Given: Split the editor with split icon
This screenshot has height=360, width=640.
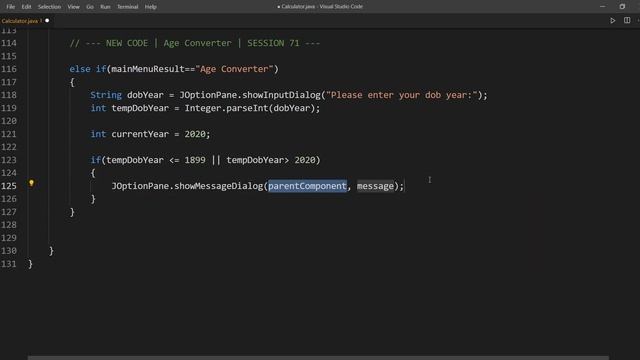Looking at the screenshot, I should click(x=627, y=20).
